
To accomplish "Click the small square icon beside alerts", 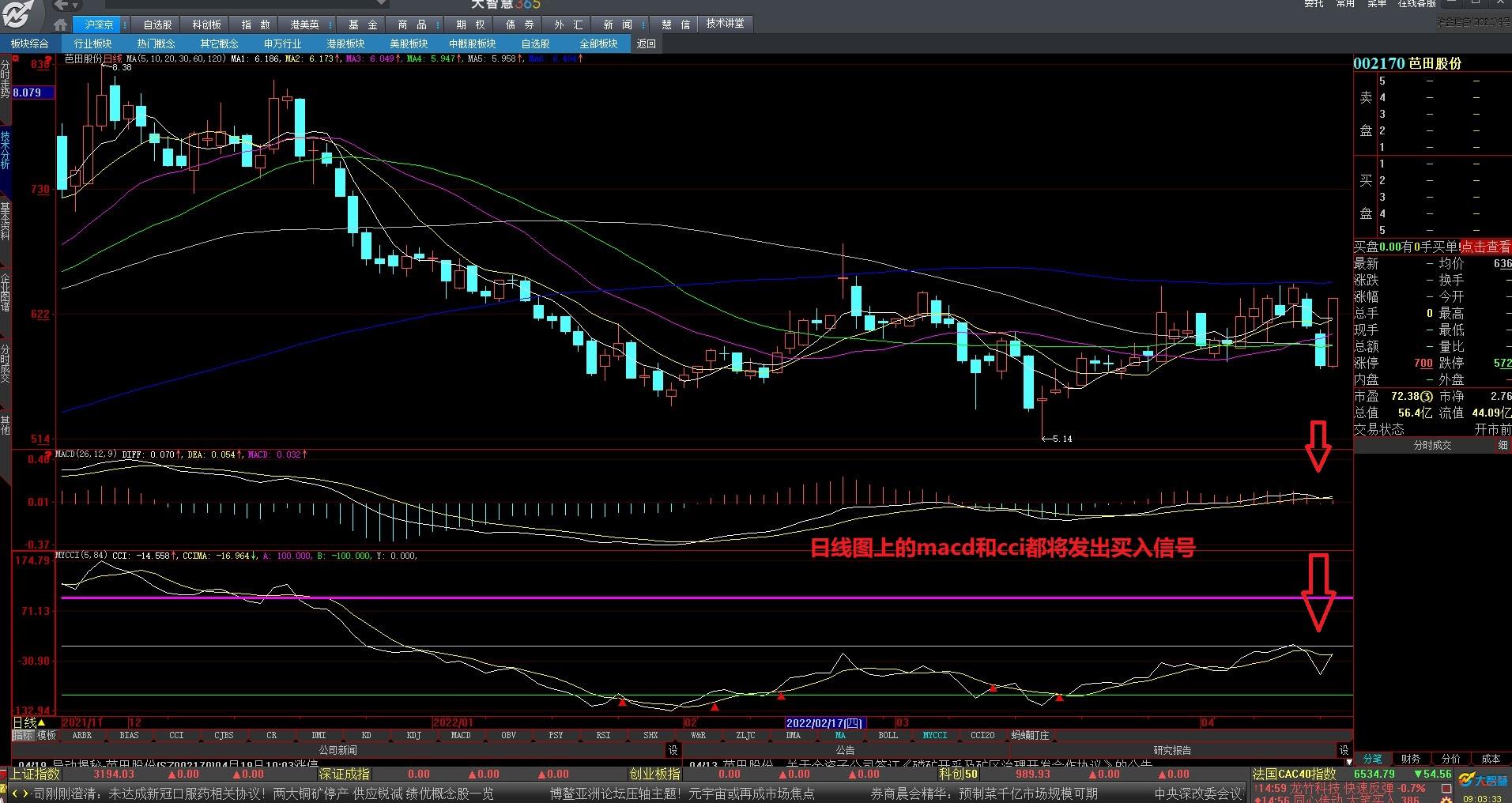I will pos(1446,789).
